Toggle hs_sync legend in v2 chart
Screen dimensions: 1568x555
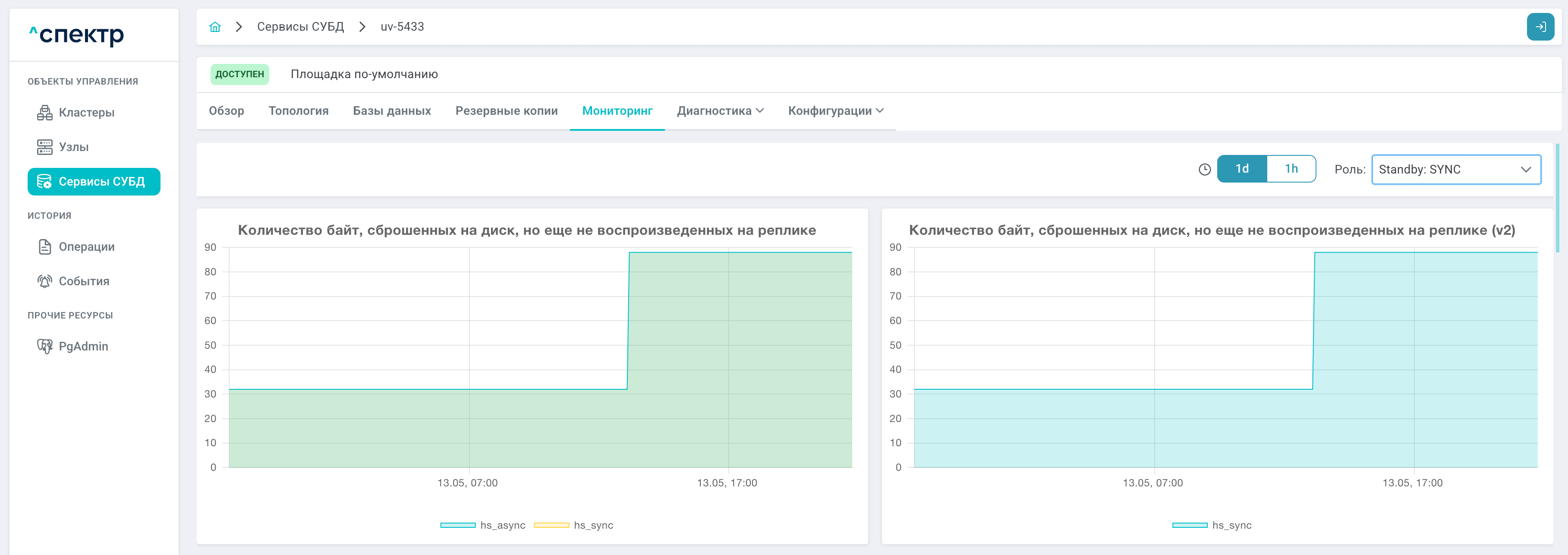1212,525
